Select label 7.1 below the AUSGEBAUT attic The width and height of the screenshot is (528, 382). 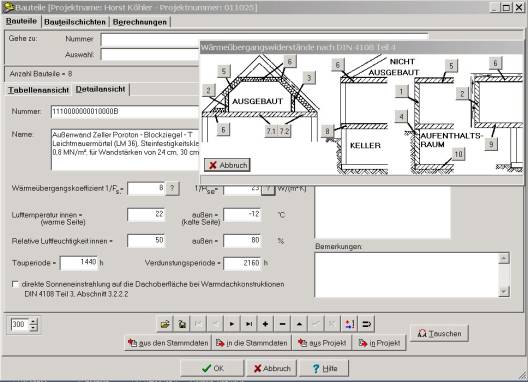click(x=271, y=131)
